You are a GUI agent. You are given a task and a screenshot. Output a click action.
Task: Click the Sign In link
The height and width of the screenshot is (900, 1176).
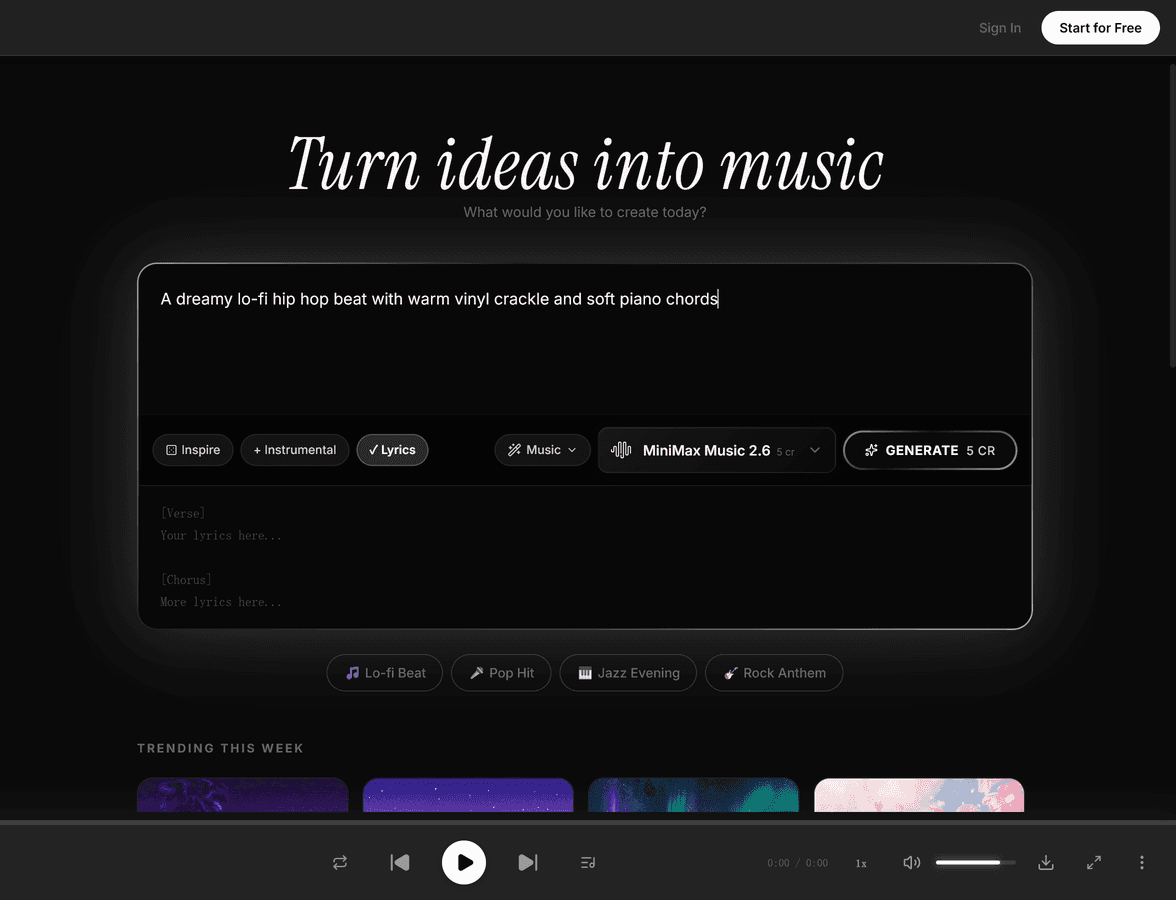click(1000, 28)
